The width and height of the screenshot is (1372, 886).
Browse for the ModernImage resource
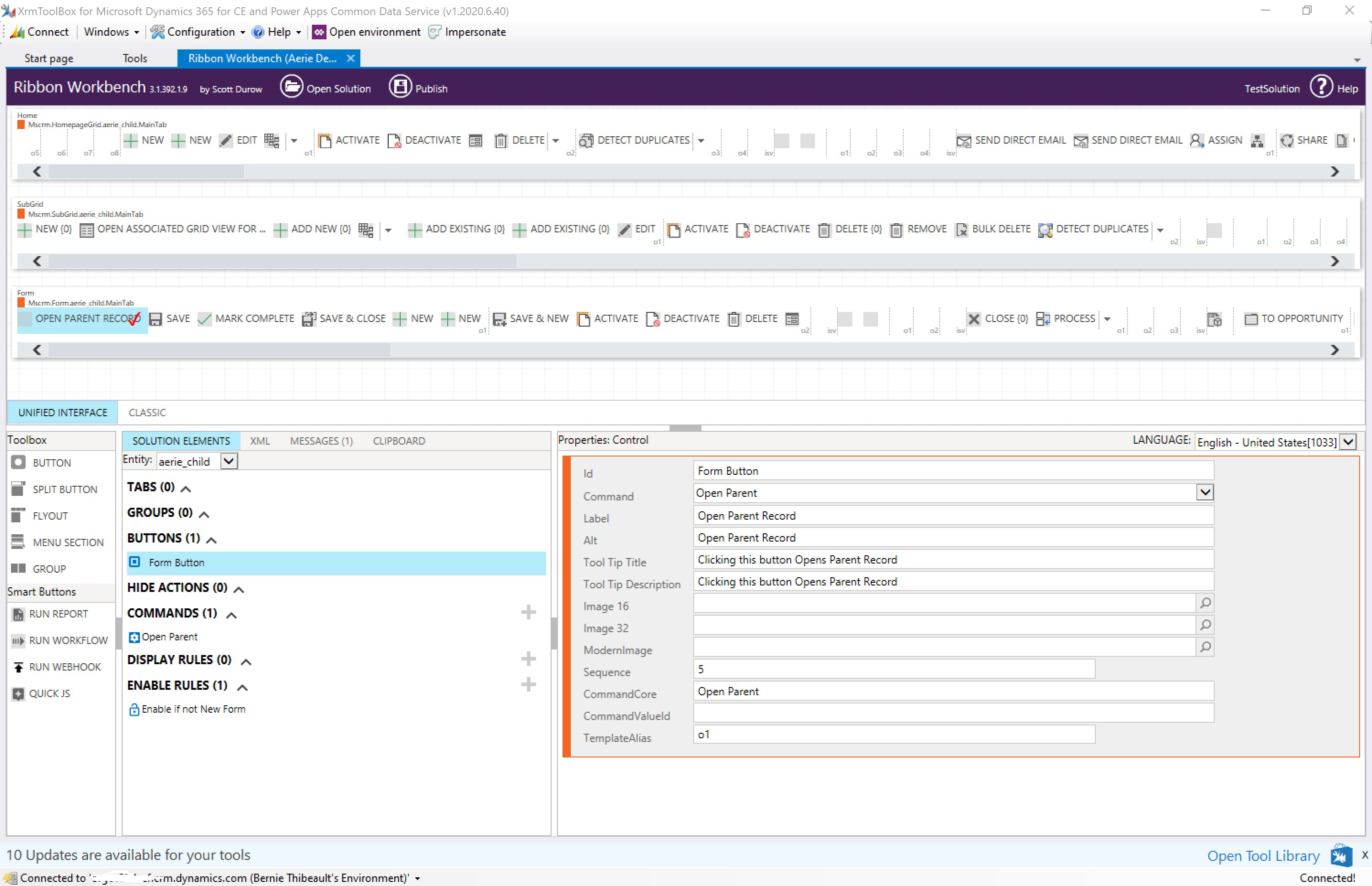(1205, 647)
